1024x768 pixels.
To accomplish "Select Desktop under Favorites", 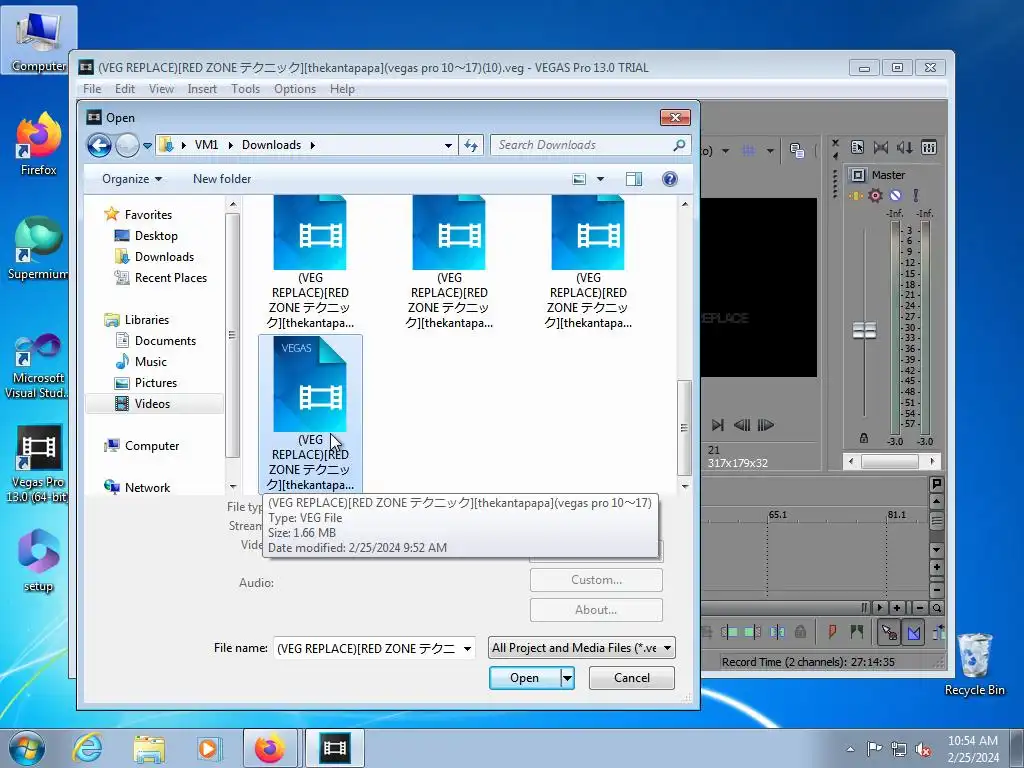I will [x=156, y=236].
